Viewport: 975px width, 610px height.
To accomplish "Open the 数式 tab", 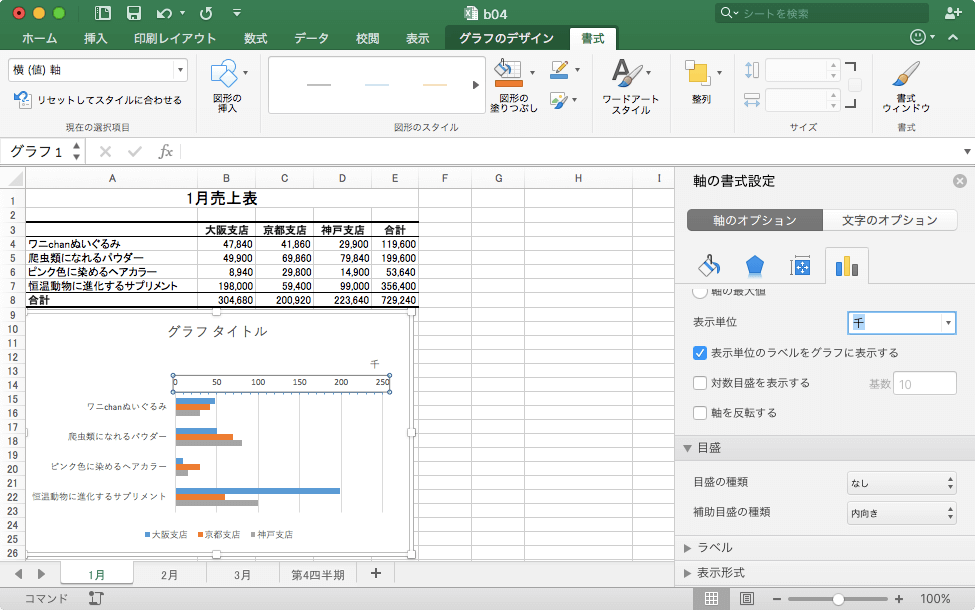I will [x=256, y=39].
